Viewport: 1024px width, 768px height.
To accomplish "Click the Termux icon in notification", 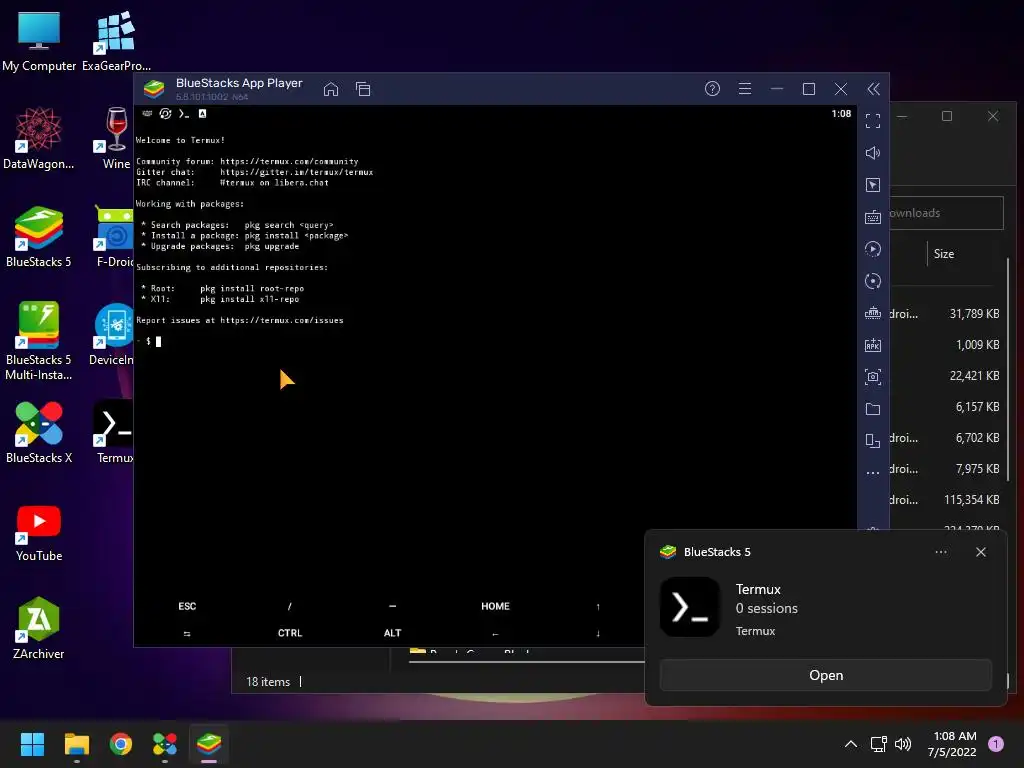I will pos(690,607).
